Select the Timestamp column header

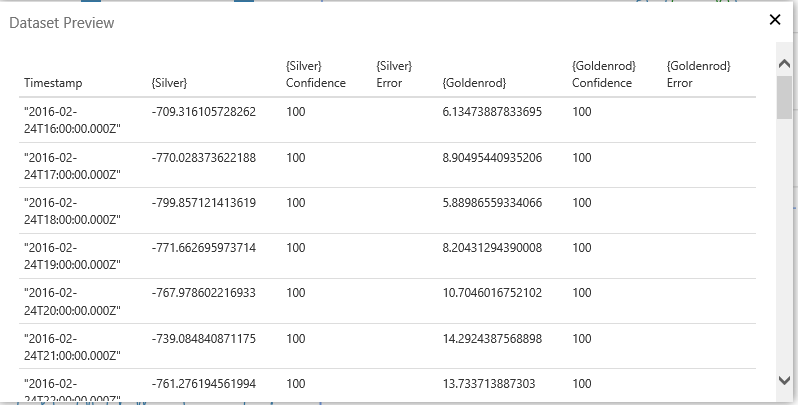(53, 83)
